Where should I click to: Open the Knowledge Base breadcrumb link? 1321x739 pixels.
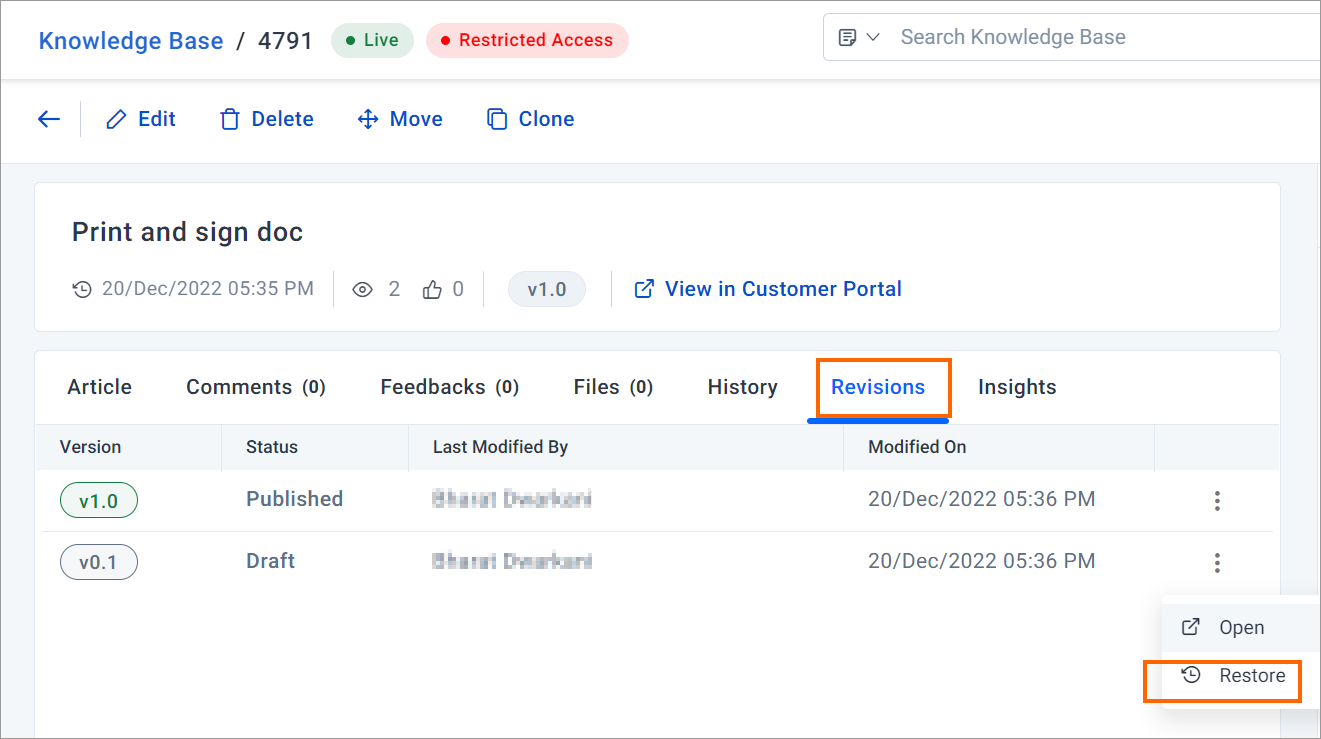(131, 41)
